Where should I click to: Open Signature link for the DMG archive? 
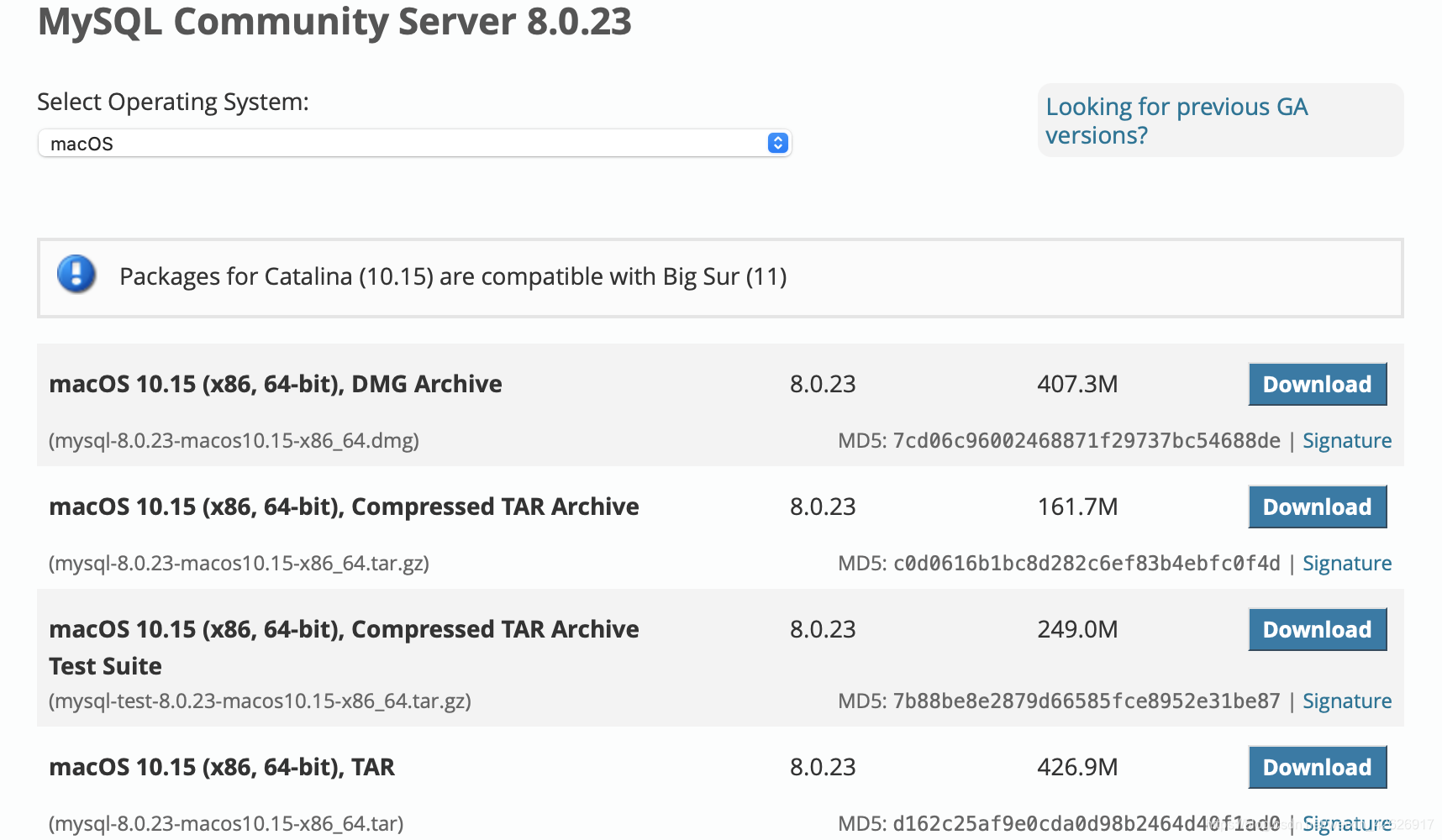click(x=1347, y=441)
